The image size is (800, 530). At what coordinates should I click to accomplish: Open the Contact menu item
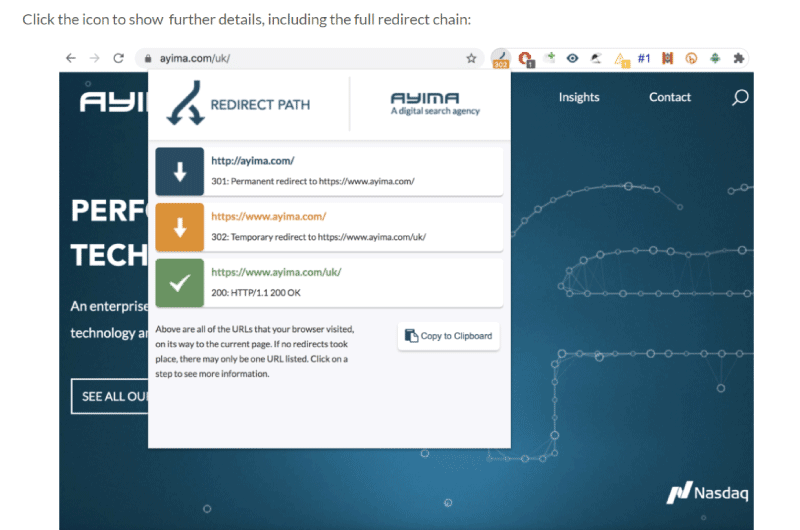pyautogui.click(x=669, y=97)
